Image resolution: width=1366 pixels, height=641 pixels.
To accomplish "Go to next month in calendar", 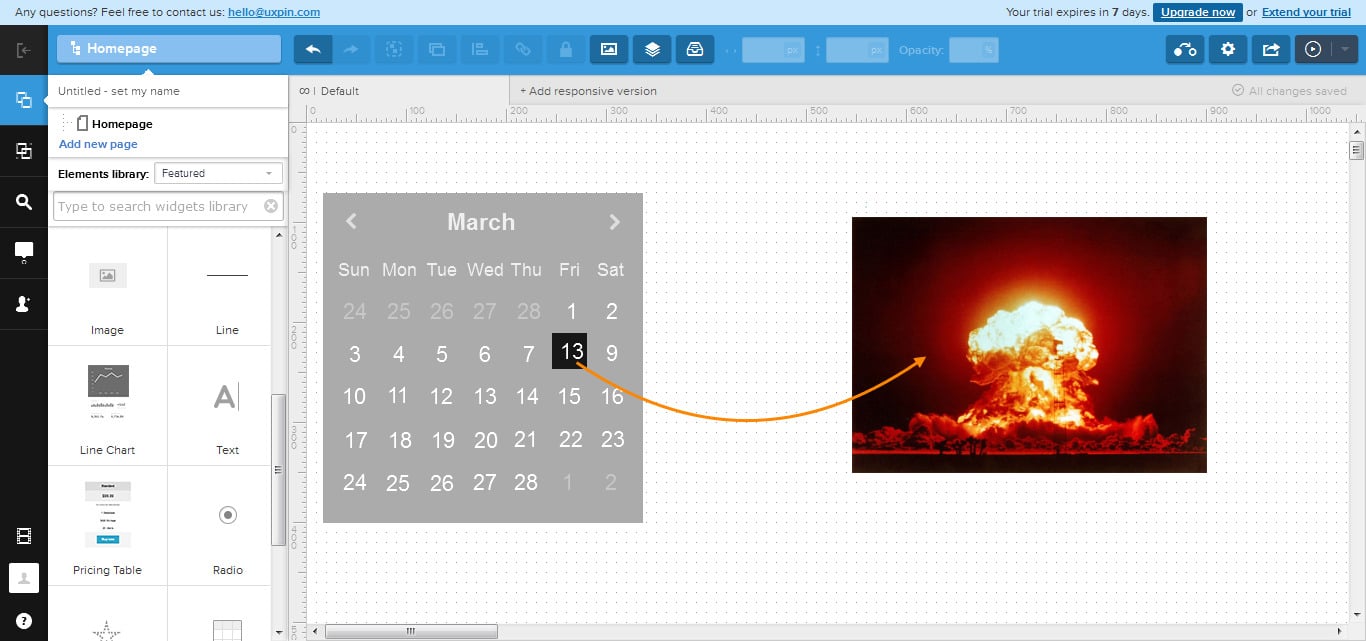I will tap(614, 222).
